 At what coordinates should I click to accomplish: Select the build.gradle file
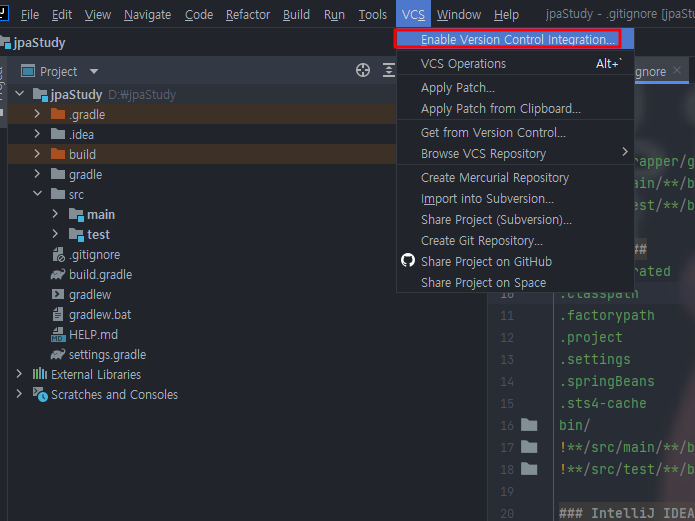coord(100,274)
